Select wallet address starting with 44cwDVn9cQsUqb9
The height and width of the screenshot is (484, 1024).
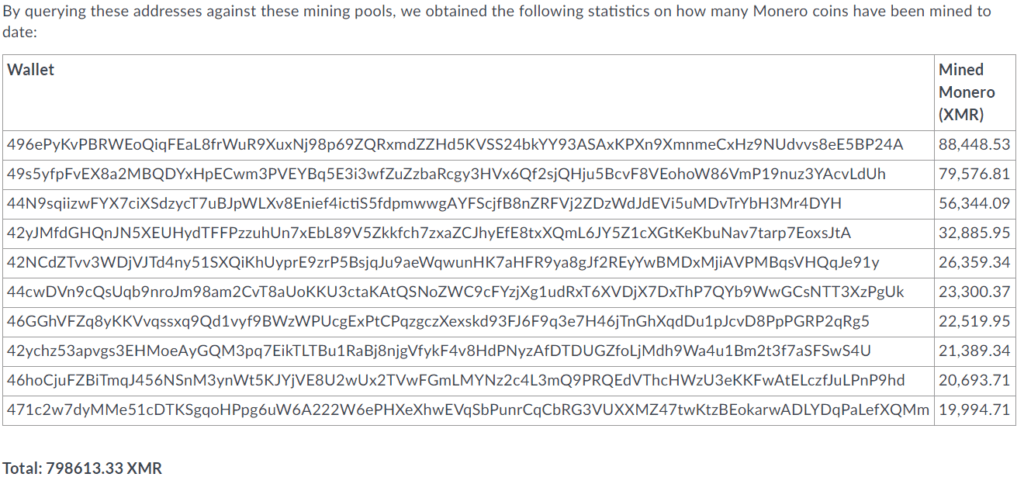[455, 292]
